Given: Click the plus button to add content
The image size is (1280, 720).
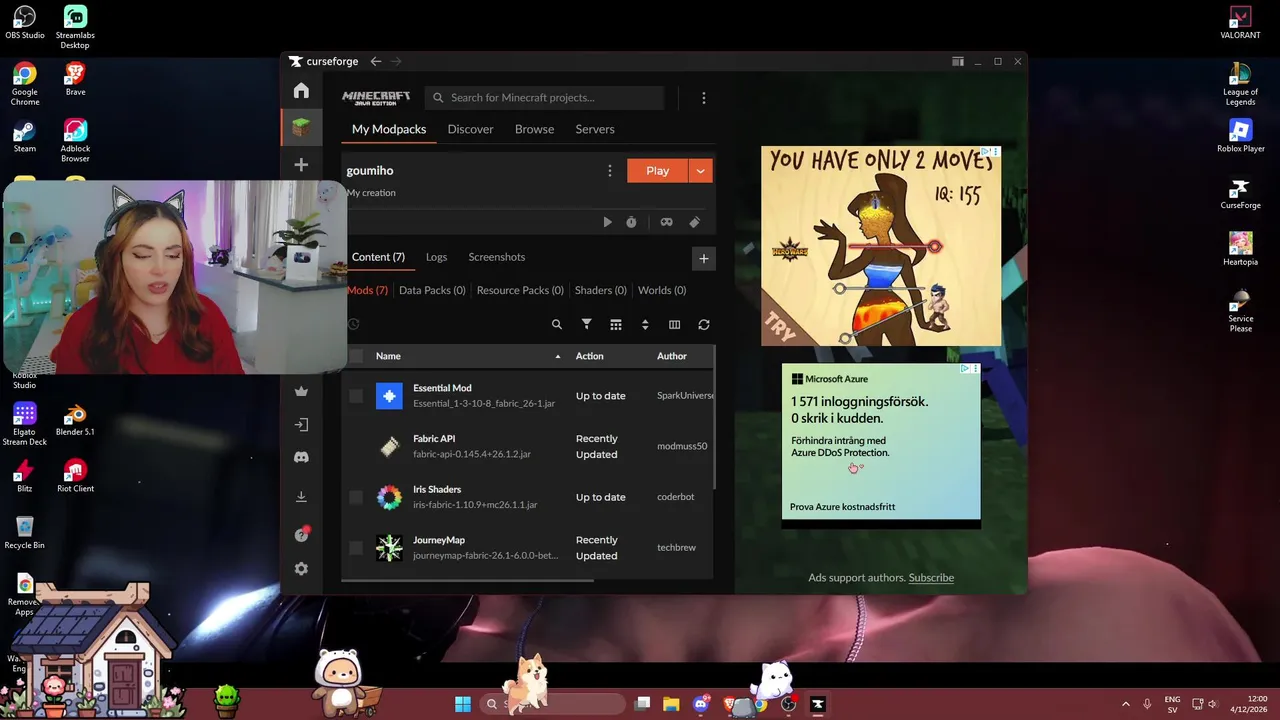Looking at the screenshot, I should pyautogui.click(x=703, y=258).
